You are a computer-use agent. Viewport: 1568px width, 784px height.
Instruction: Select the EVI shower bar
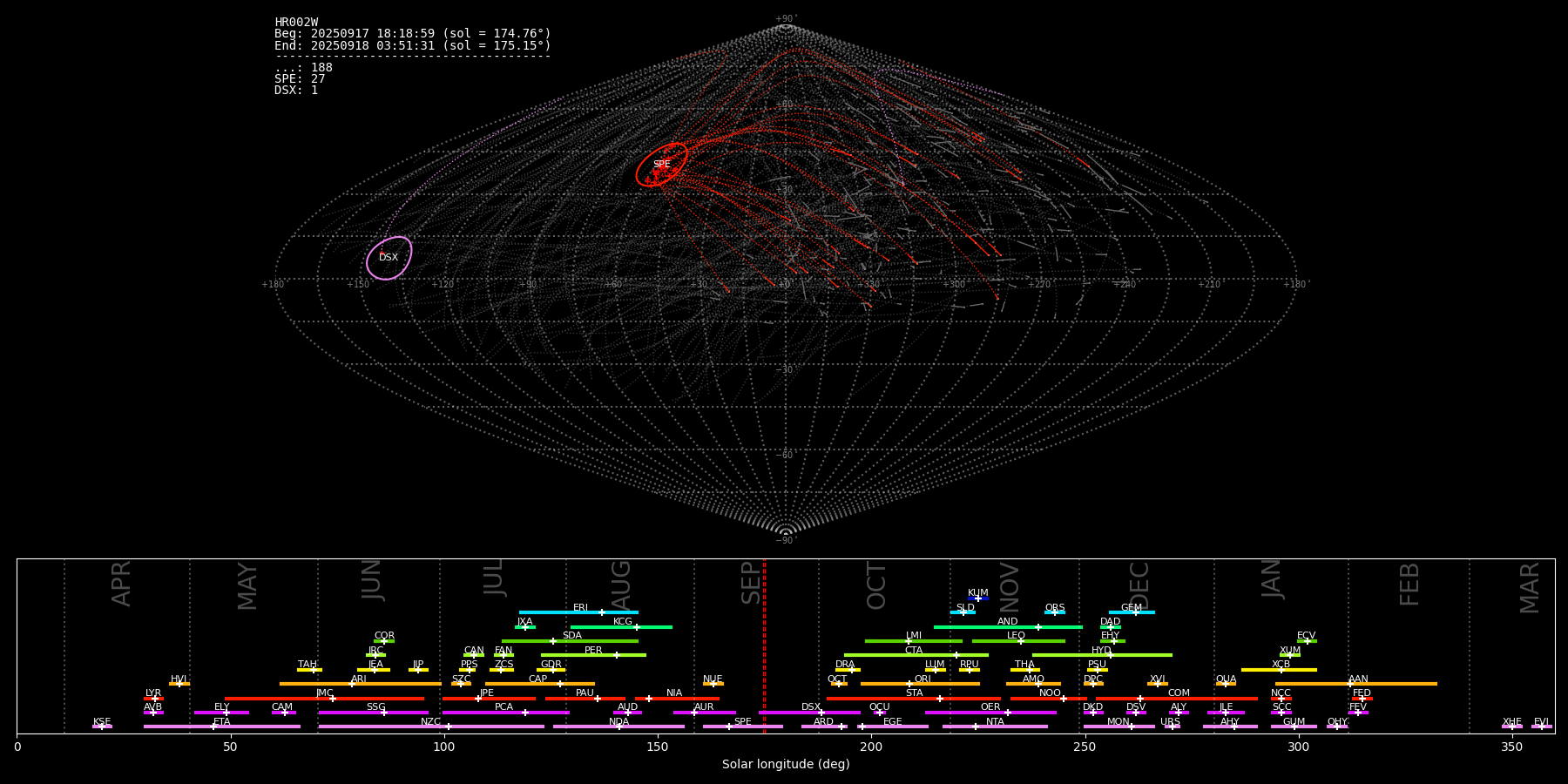(1541, 727)
